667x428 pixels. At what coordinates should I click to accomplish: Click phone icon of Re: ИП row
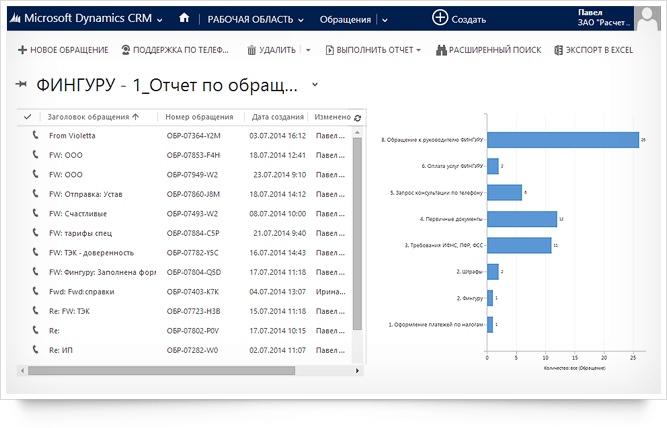pyautogui.click(x=36, y=350)
